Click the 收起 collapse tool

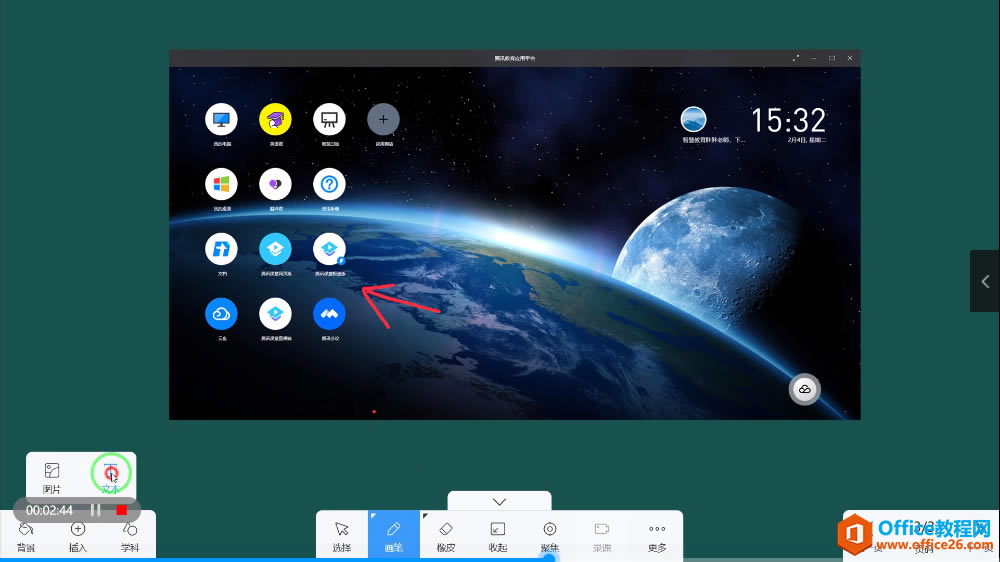pyautogui.click(x=497, y=536)
